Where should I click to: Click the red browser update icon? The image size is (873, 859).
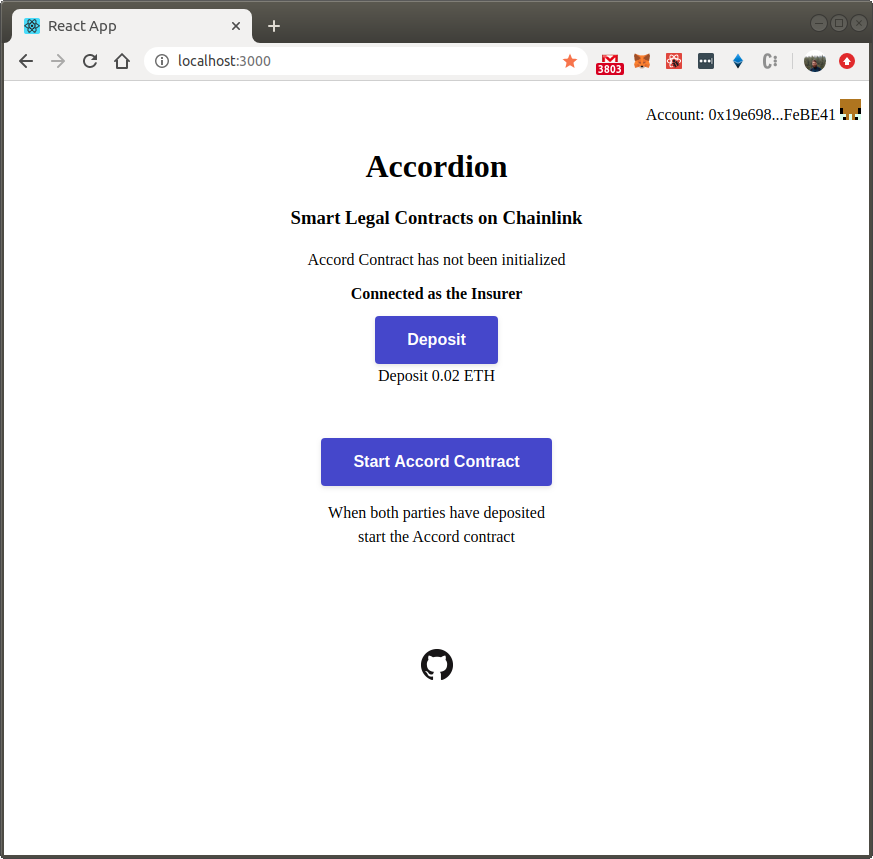[x=847, y=61]
